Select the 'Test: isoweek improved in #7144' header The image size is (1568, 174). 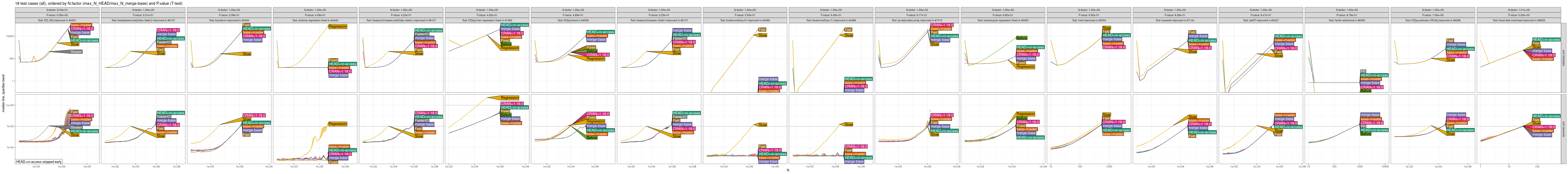point(1174,20)
